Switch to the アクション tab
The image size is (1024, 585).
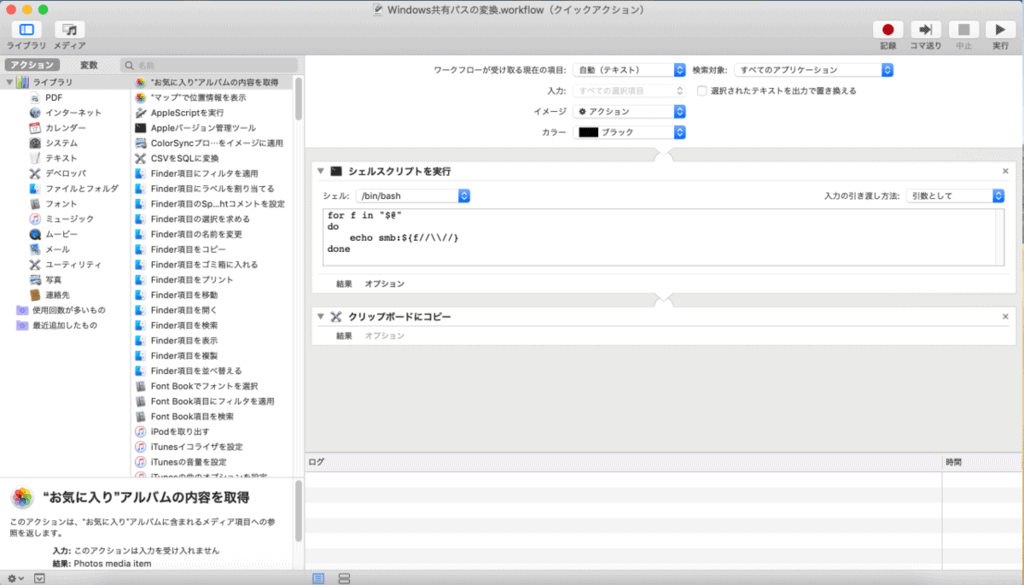(31, 65)
